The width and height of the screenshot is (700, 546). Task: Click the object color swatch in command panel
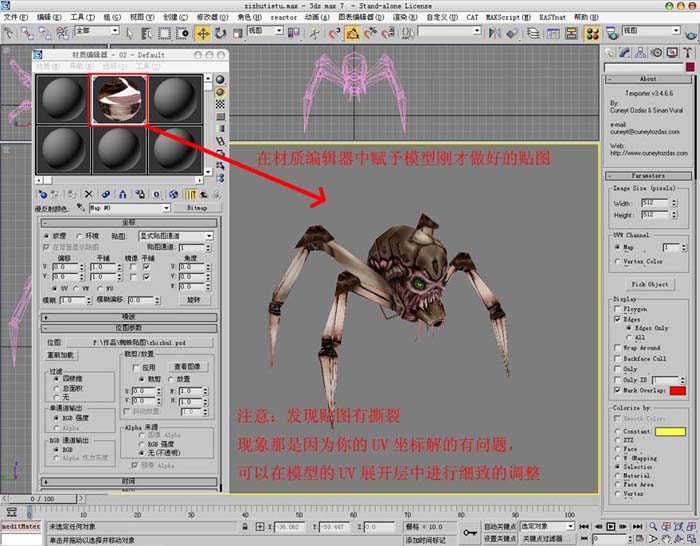coord(690,67)
